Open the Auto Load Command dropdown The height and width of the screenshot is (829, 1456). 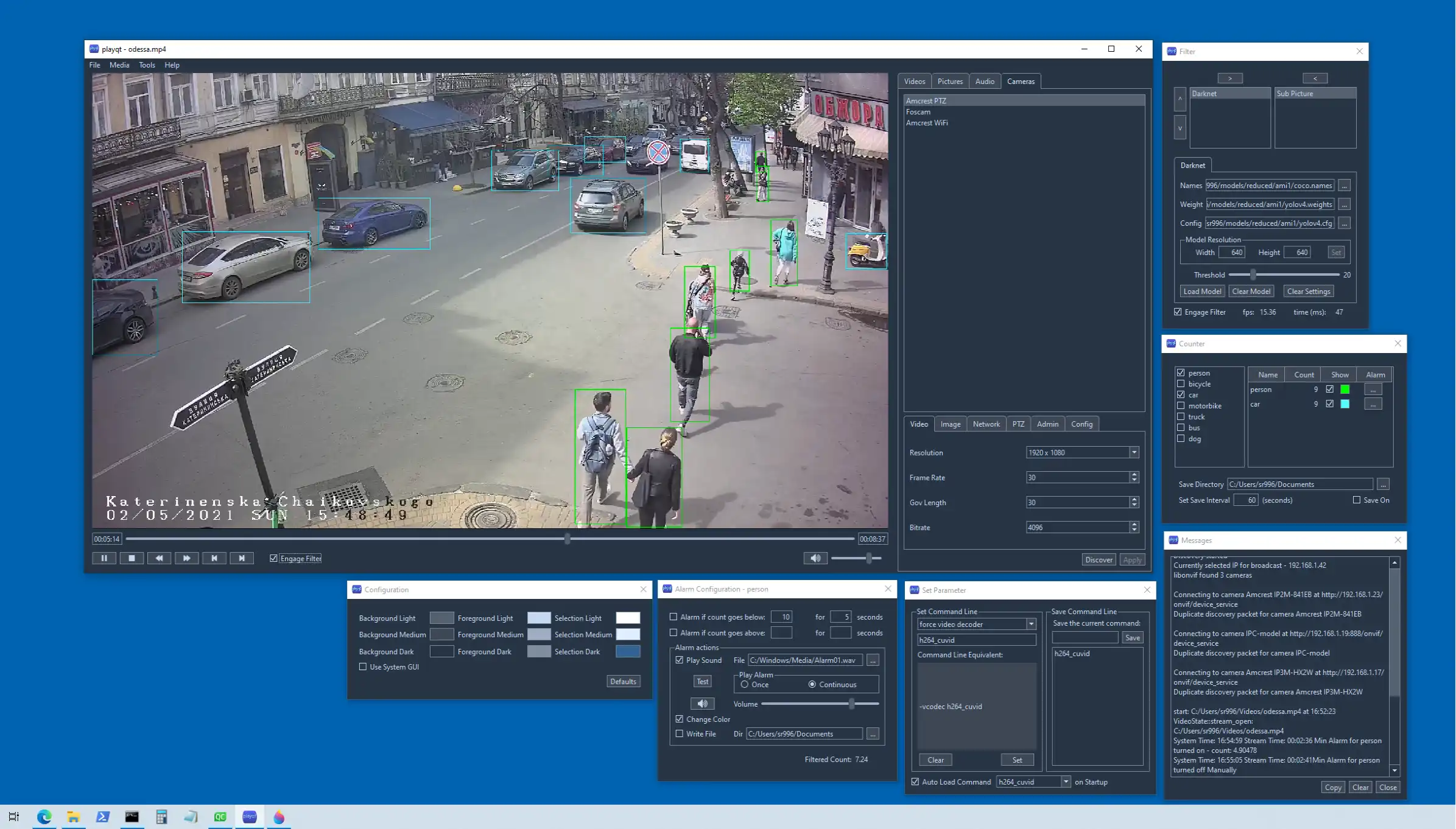pyautogui.click(x=1065, y=782)
